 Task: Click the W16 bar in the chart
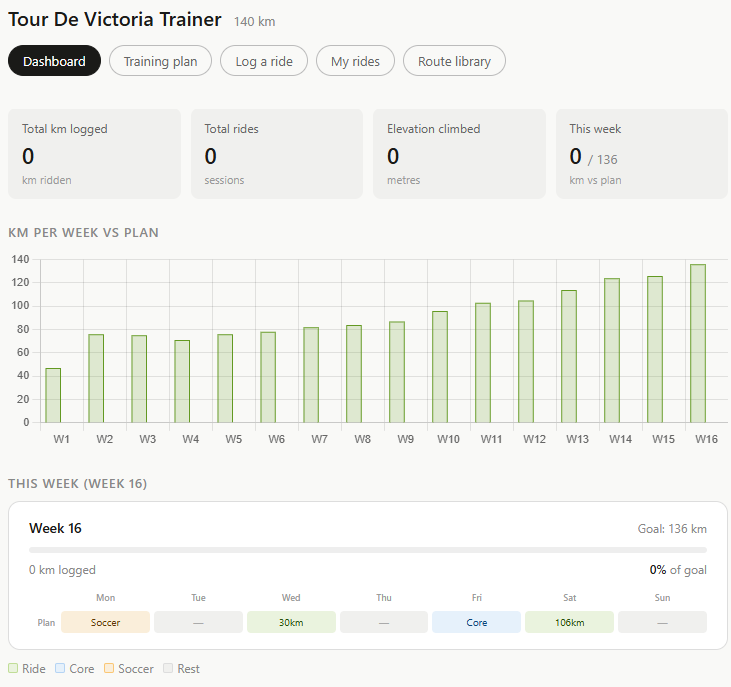(698, 344)
